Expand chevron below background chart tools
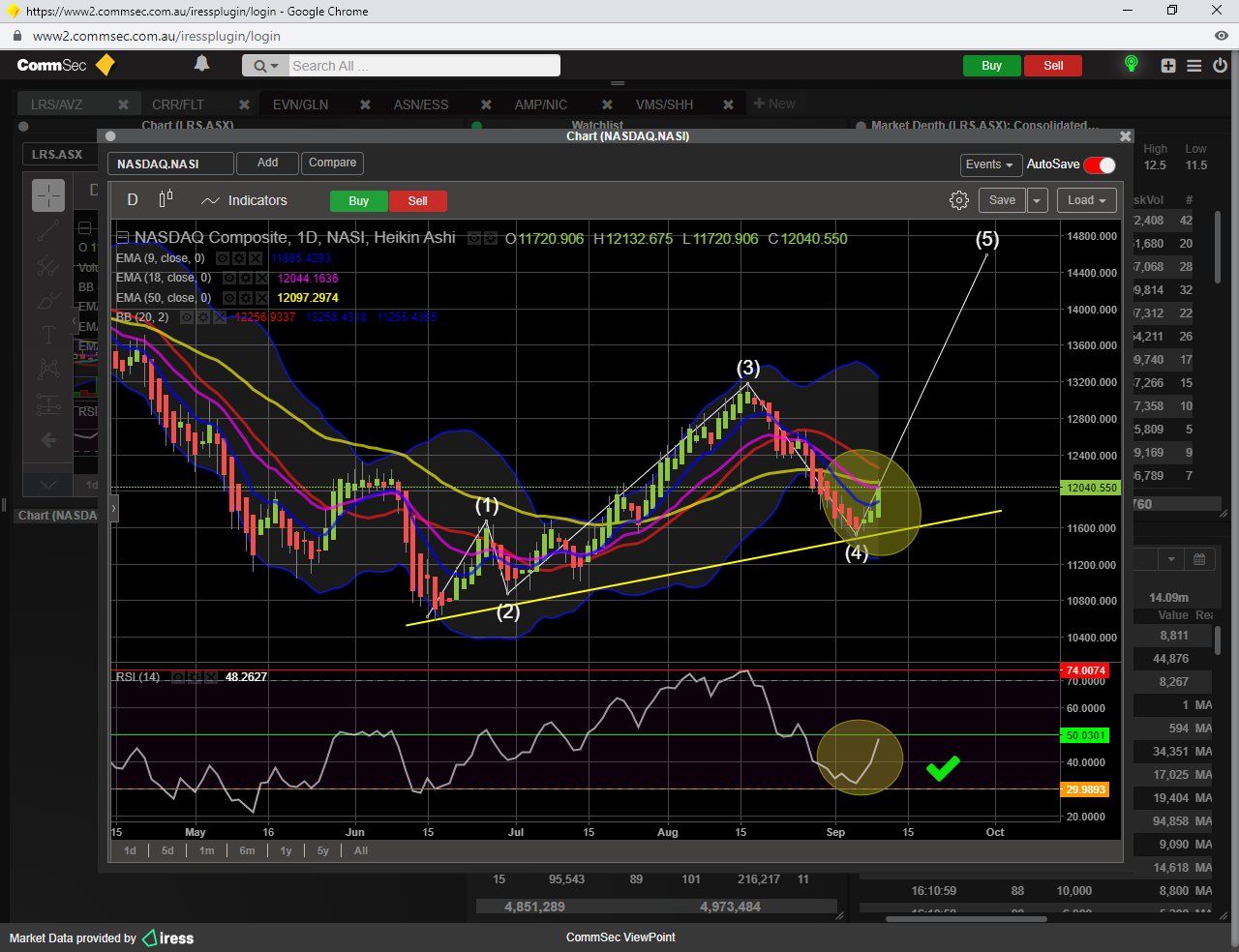Viewport: 1239px width, 952px height. [x=48, y=485]
